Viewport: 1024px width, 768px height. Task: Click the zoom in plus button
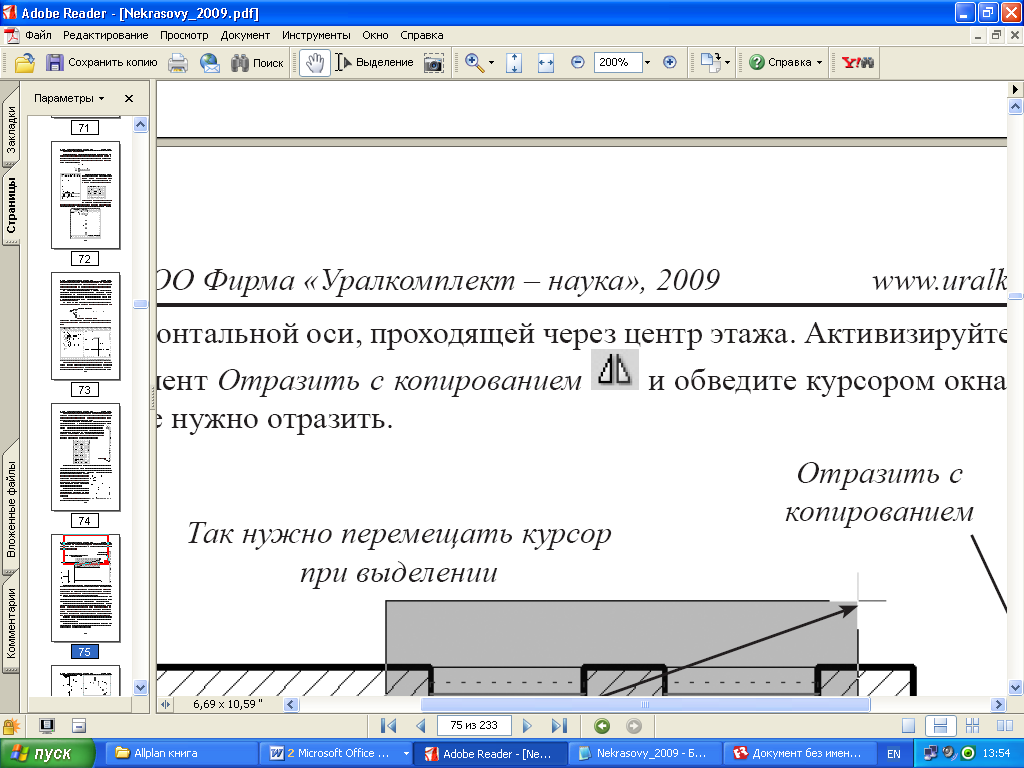(x=669, y=63)
